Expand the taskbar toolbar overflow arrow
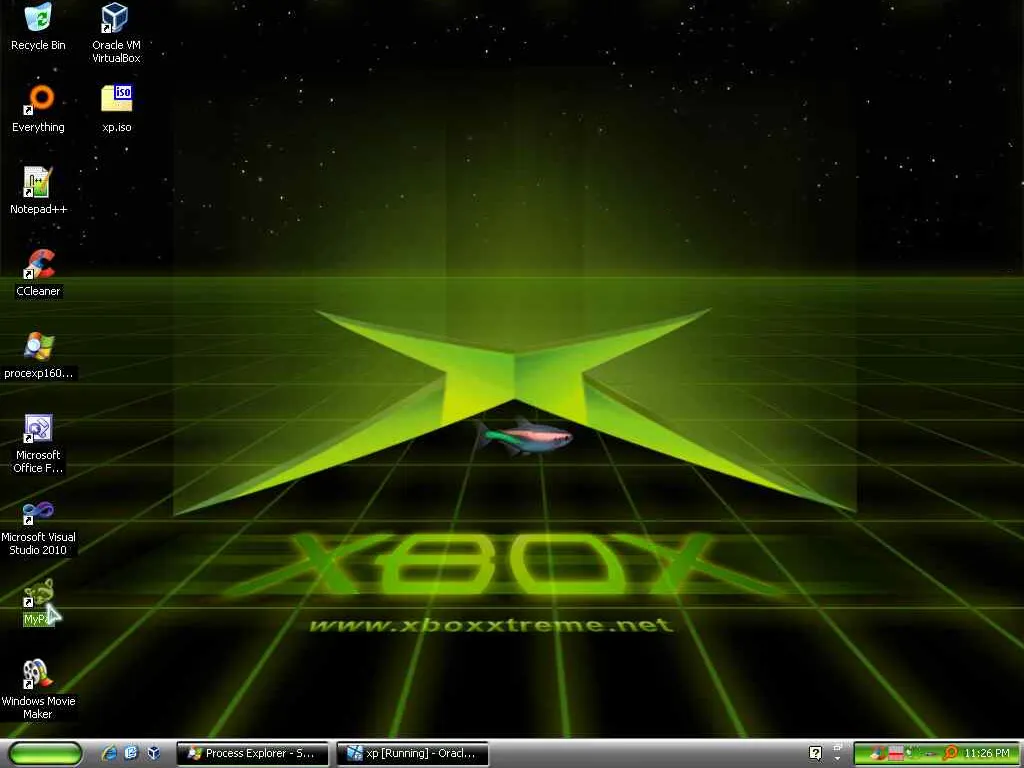 pos(837,759)
